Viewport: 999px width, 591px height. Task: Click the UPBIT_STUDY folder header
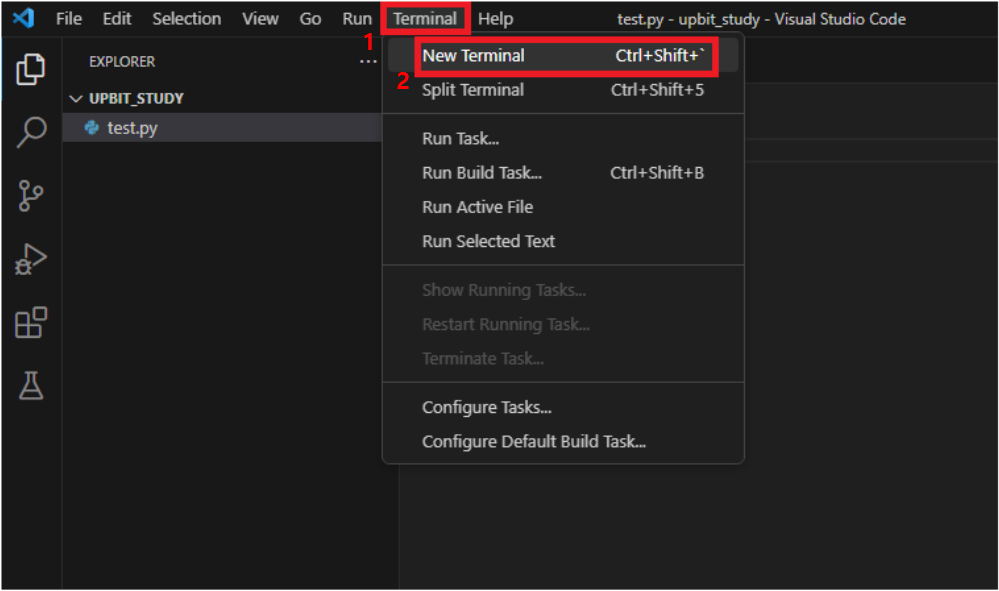click(x=222, y=99)
